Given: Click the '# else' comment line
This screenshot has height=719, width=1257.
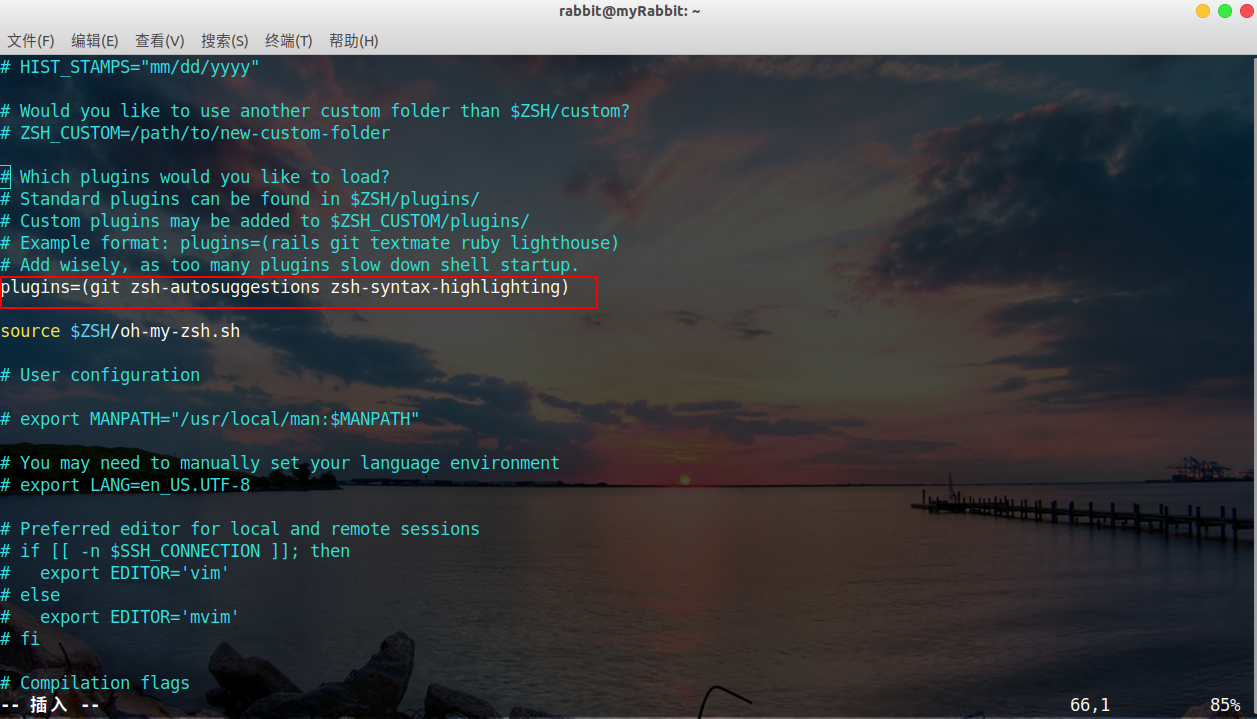Looking at the screenshot, I should coord(30,595).
